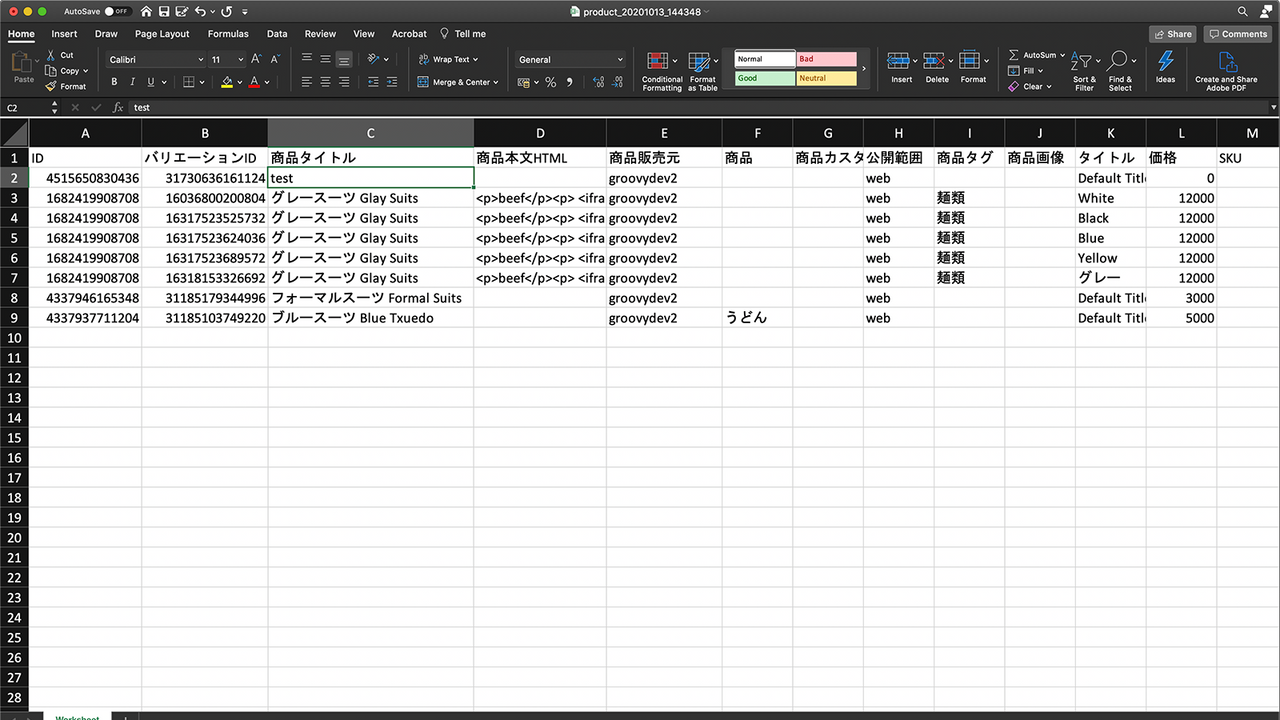Viewport: 1280px width, 720px height.
Task: Click the Share button
Action: (1172, 34)
